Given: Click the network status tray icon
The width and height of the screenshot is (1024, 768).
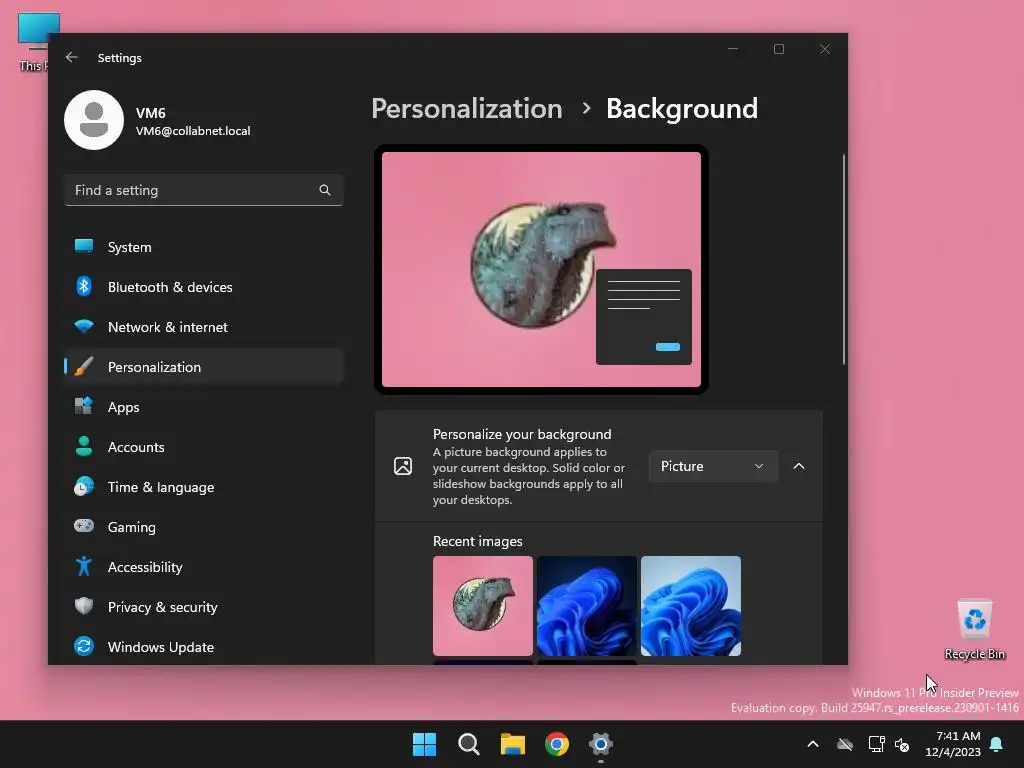Looking at the screenshot, I should click(876, 744).
